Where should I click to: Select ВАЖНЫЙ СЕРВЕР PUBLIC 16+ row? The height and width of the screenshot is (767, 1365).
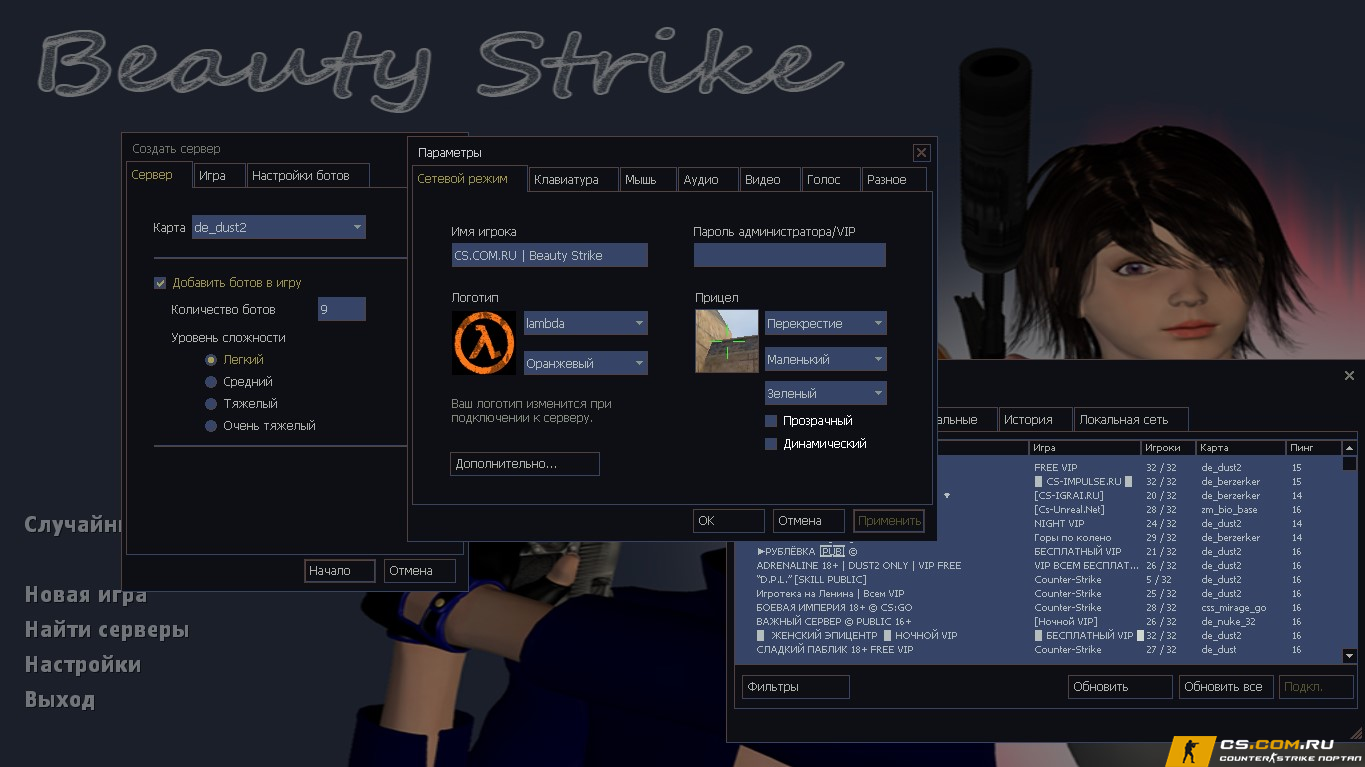point(1038,622)
